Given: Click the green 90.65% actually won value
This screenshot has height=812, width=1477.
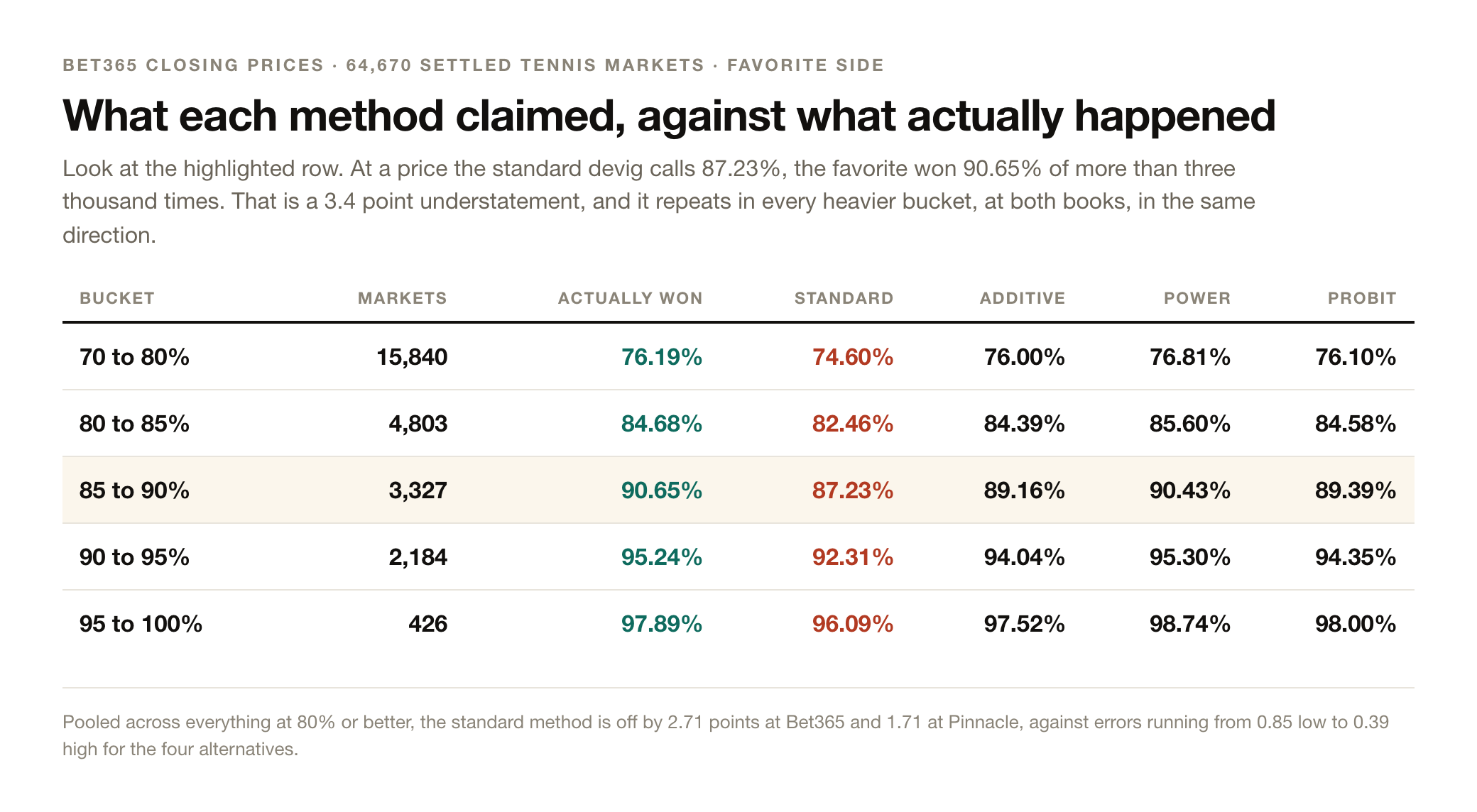Looking at the screenshot, I should [x=662, y=490].
